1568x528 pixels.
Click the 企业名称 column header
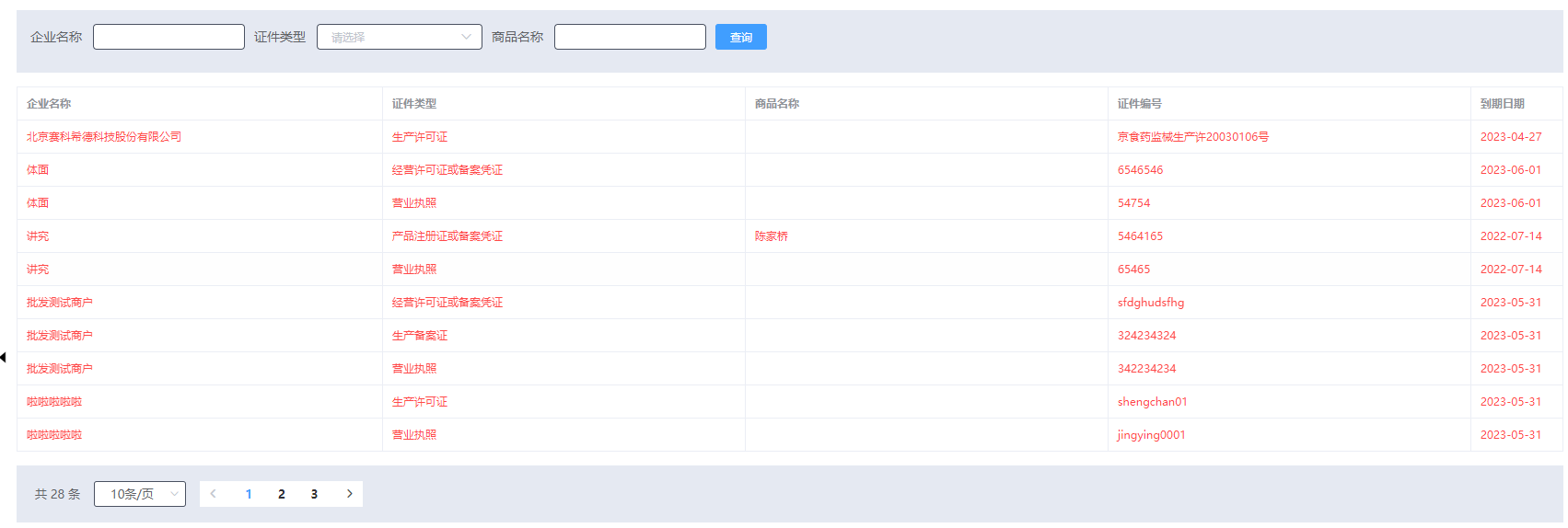[49, 104]
